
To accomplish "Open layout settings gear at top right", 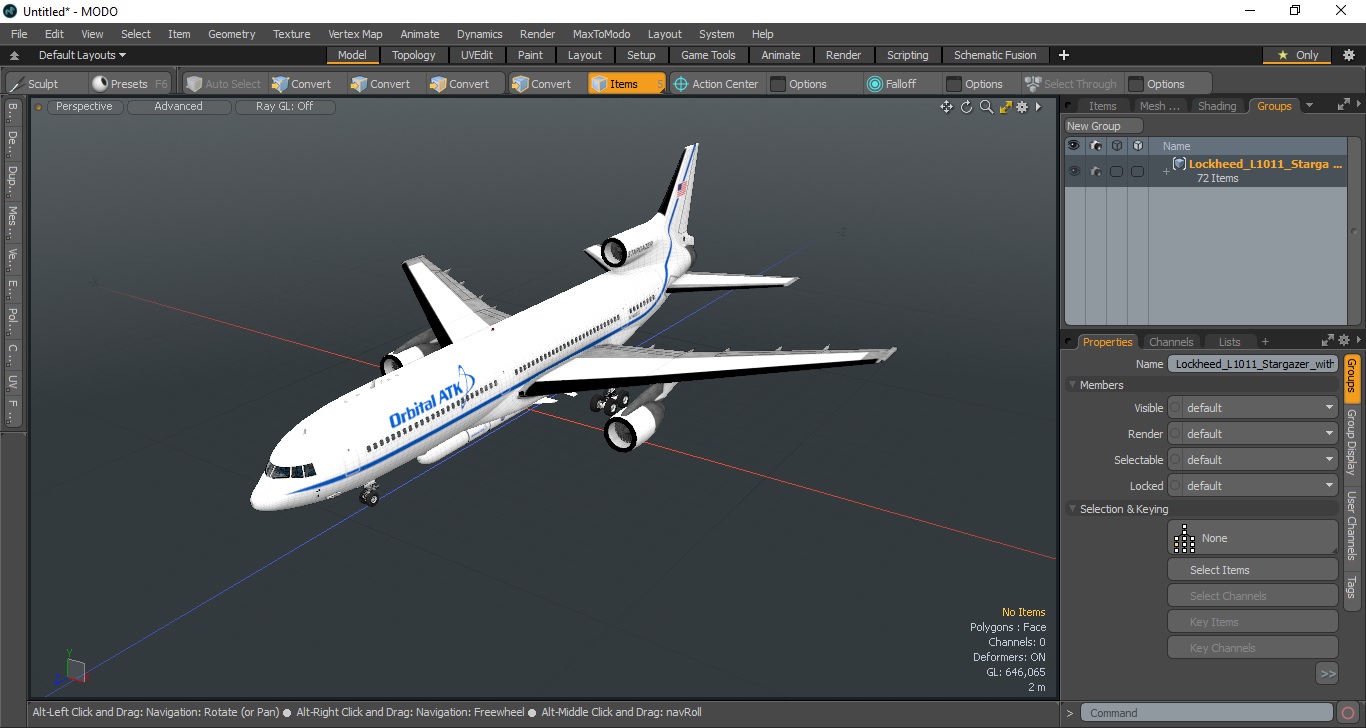I will [x=1348, y=55].
